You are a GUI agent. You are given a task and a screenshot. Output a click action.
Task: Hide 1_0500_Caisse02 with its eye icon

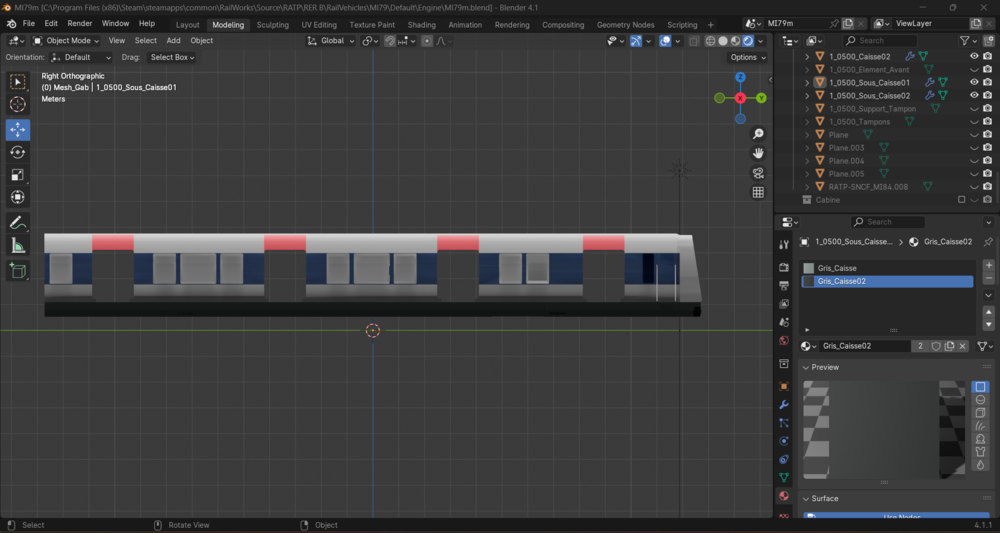(x=974, y=56)
